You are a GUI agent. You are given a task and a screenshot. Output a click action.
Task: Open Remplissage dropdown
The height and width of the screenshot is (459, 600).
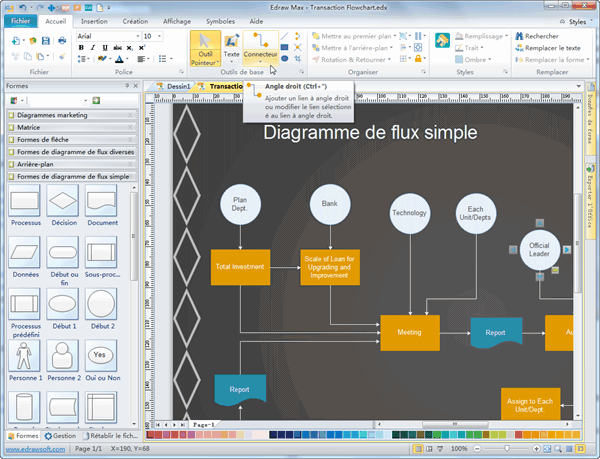506,36
